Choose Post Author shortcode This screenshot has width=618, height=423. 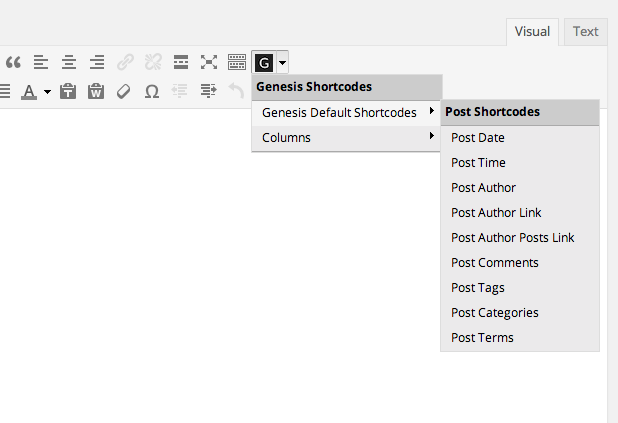click(520, 188)
